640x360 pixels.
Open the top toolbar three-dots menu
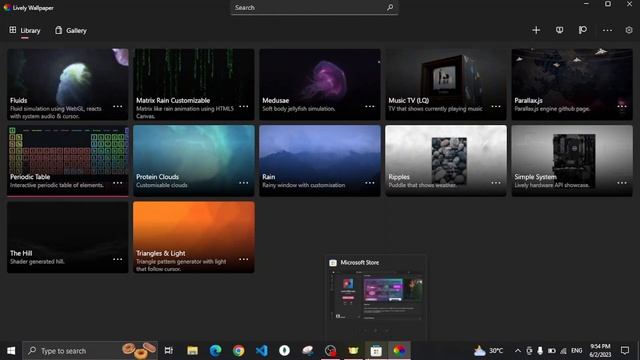click(607, 30)
